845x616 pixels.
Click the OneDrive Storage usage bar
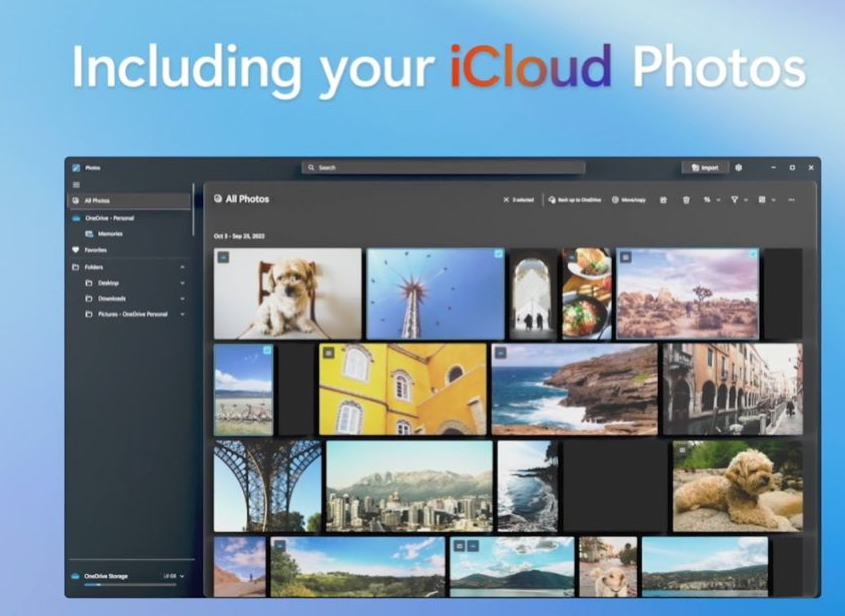130,584
